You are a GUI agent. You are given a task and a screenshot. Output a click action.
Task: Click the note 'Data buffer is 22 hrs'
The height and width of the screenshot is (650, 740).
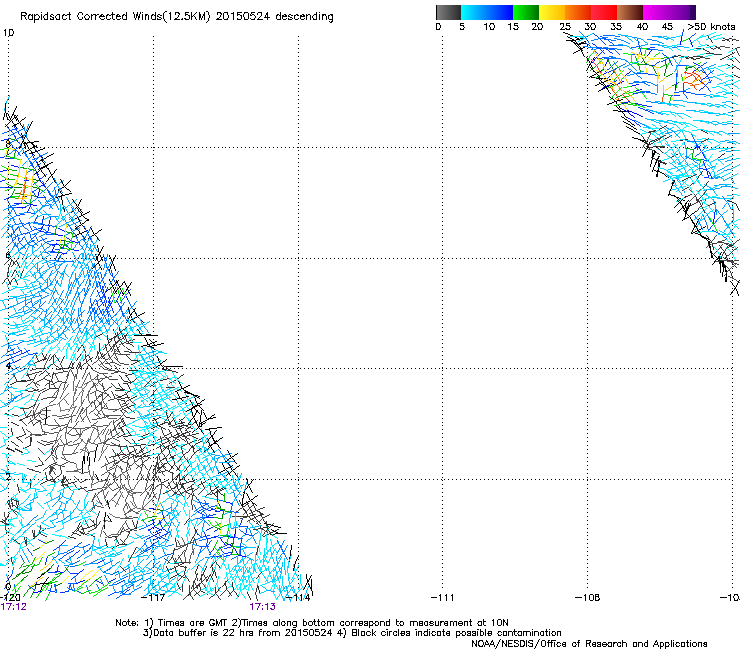click(x=204, y=633)
